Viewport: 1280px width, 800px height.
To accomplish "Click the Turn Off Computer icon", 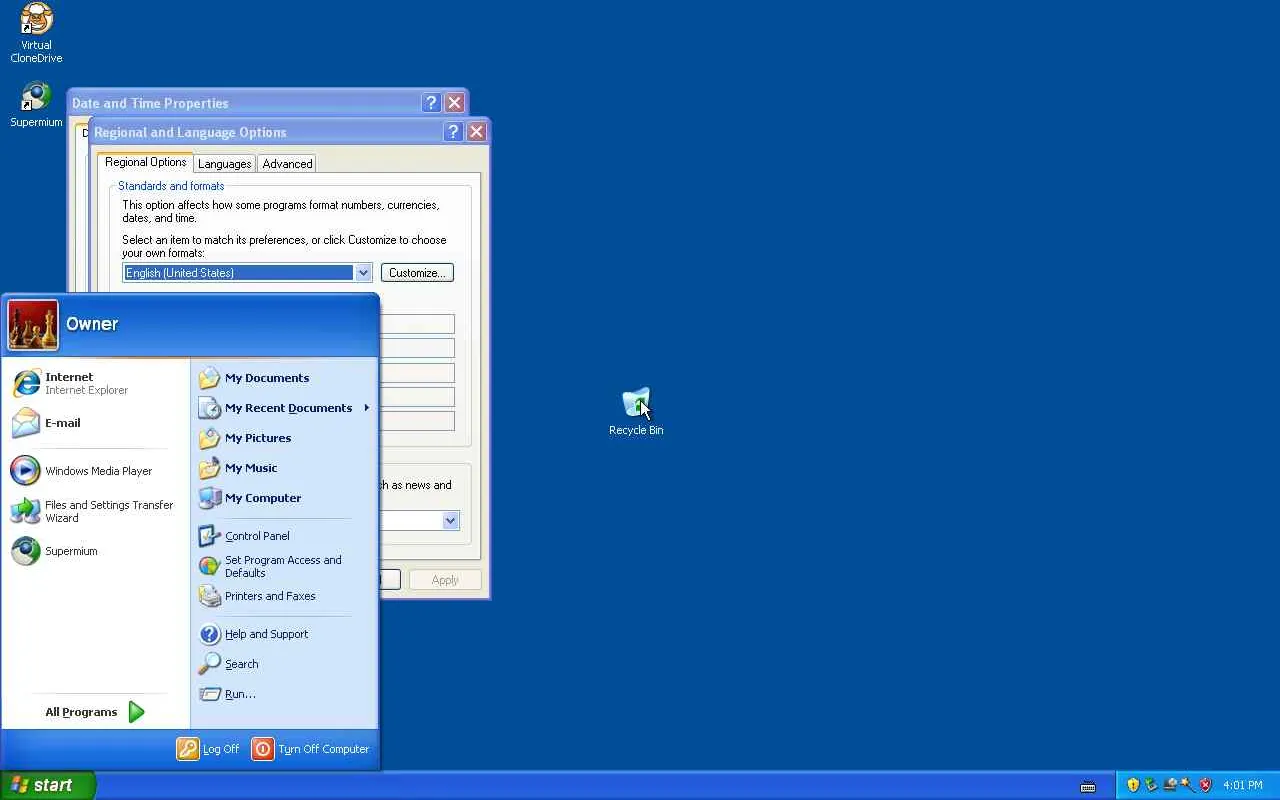I will click(263, 749).
